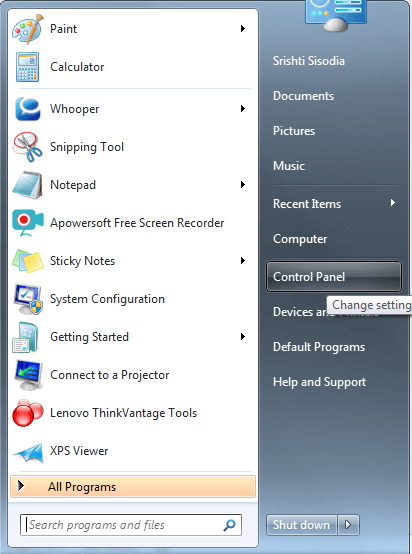Click the search magnifier icon
Viewport: 412px width, 554px height.
pos(229,525)
